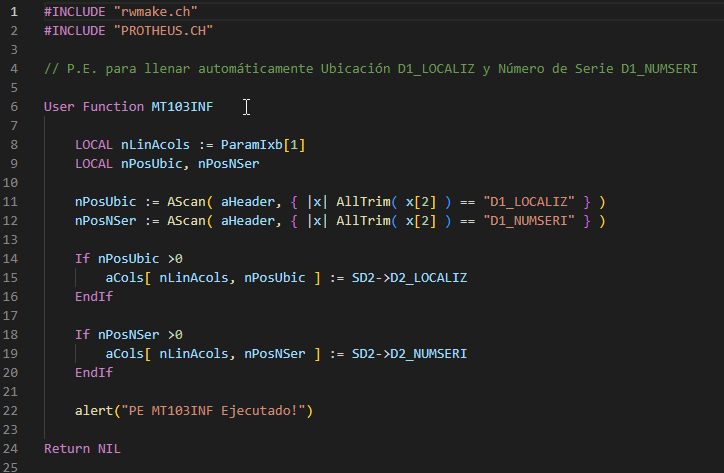Image resolution: width=724 pixels, height=473 pixels.
Task: Click line number 1 in the gutter
Action: 14,12
